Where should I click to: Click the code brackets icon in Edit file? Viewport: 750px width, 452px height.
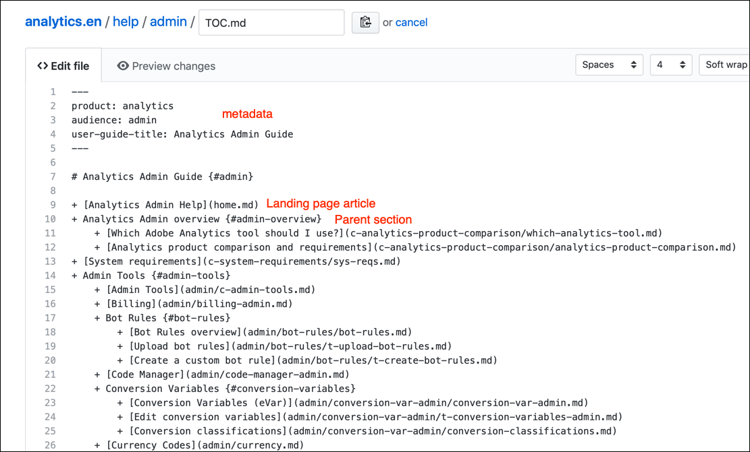tap(43, 66)
